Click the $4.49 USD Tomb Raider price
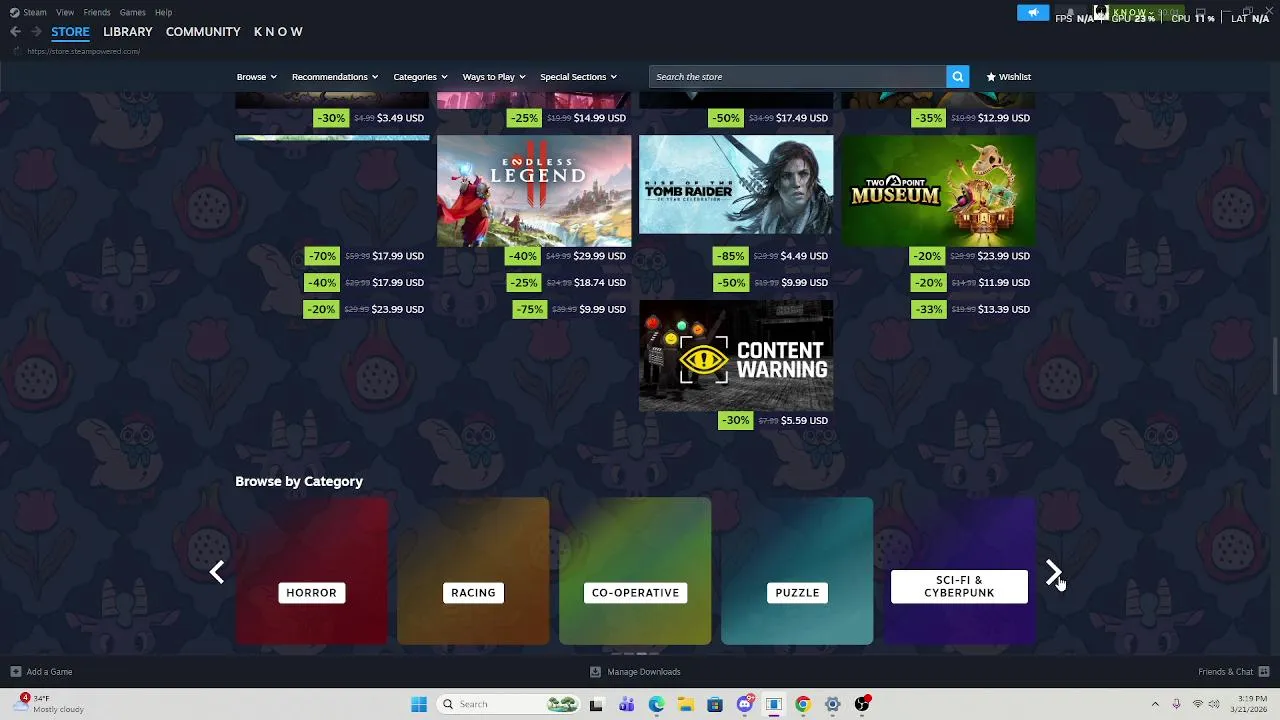1280x720 pixels. [804, 256]
